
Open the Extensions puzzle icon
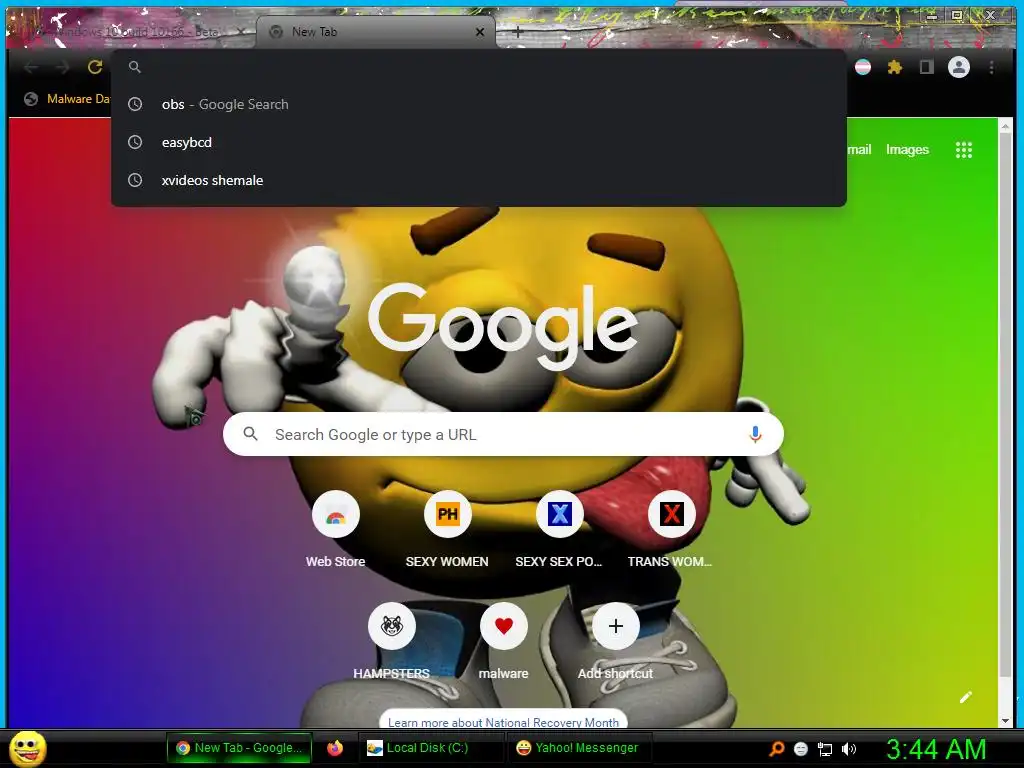coord(895,67)
